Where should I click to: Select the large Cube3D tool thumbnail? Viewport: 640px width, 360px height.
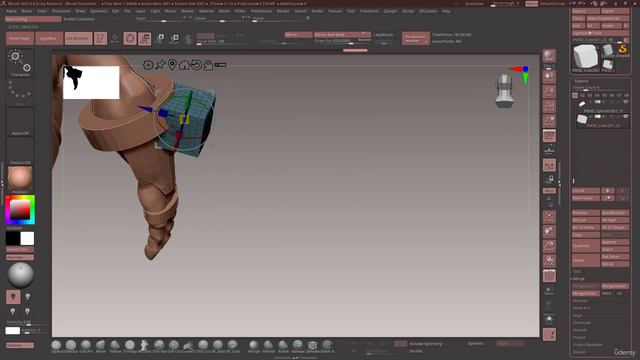585,56
